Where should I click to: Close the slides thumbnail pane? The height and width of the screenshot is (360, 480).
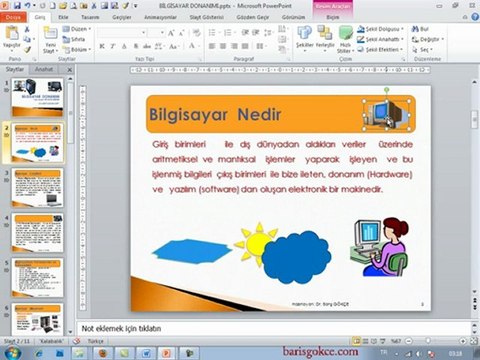pos(69,70)
